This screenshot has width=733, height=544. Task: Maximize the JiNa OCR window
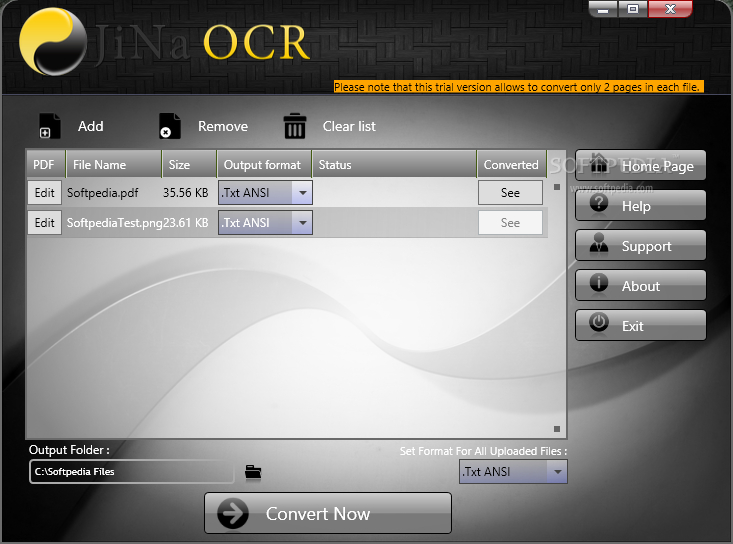point(632,9)
